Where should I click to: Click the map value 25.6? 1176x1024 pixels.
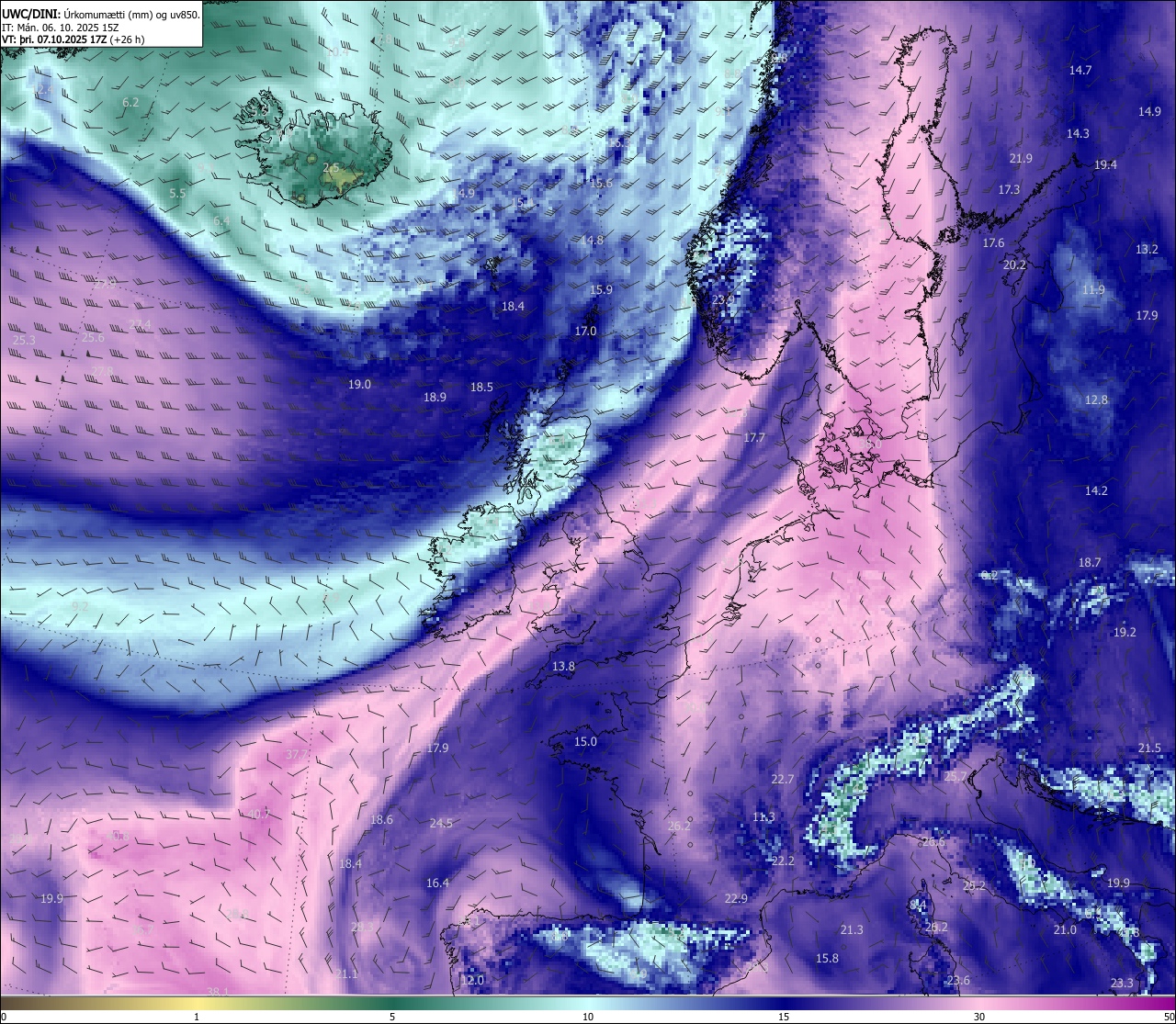(x=93, y=337)
